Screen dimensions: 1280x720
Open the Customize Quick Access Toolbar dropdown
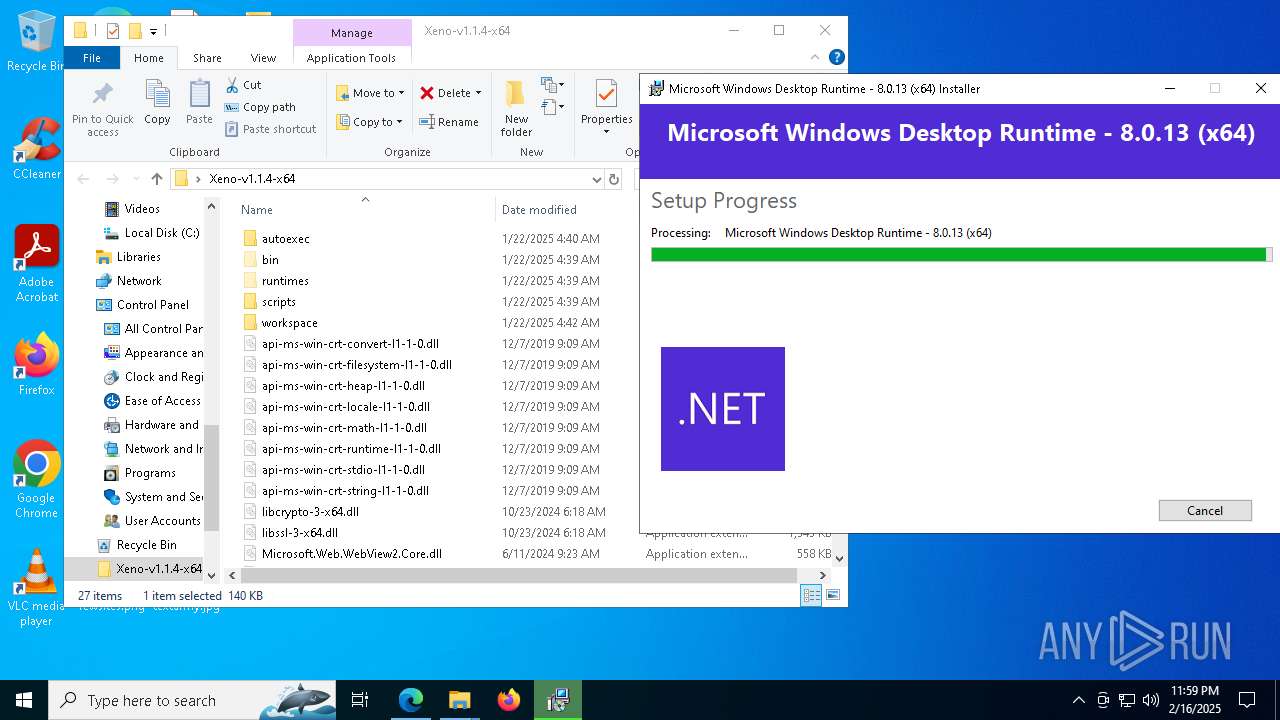153,31
